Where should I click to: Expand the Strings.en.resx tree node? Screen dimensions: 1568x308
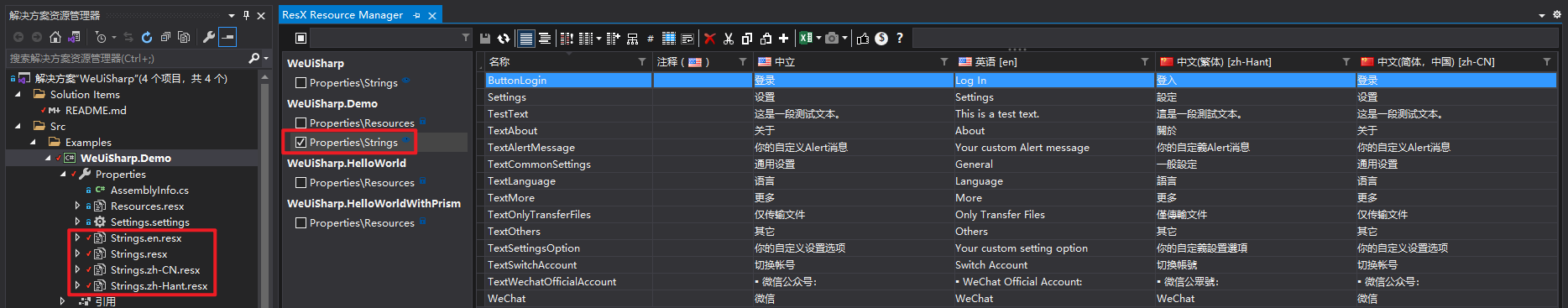(x=77, y=238)
